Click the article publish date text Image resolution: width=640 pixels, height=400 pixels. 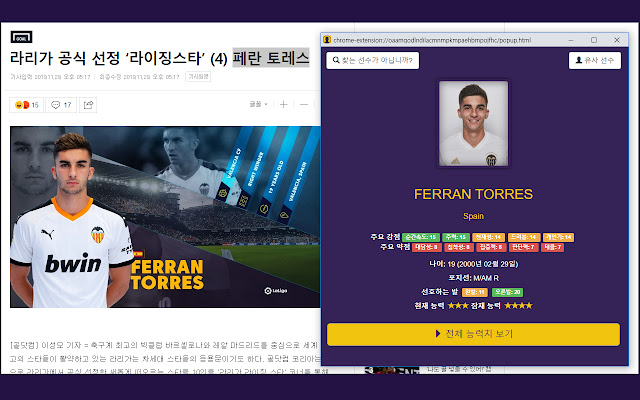(x=50, y=77)
